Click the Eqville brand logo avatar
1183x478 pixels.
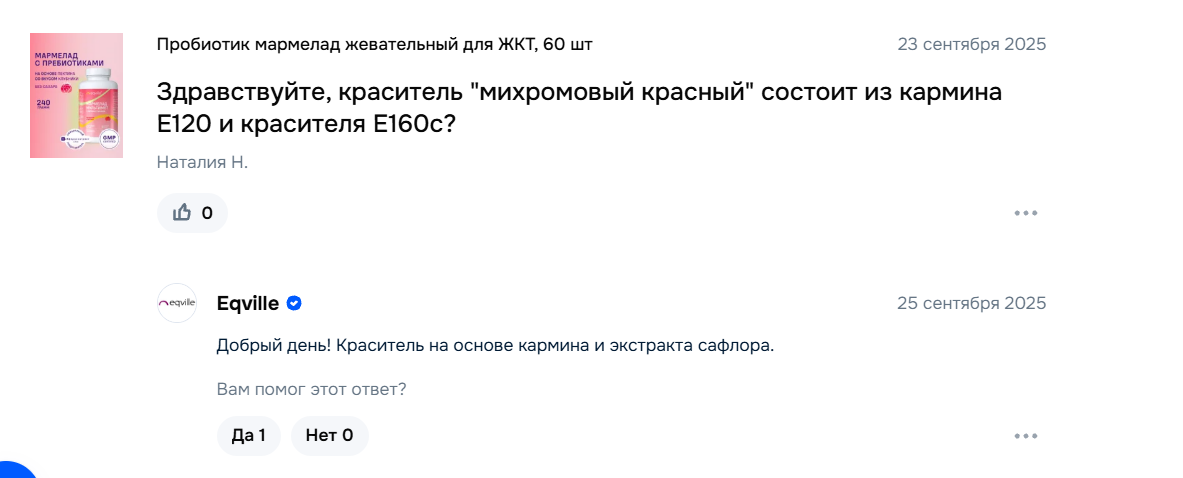point(177,303)
